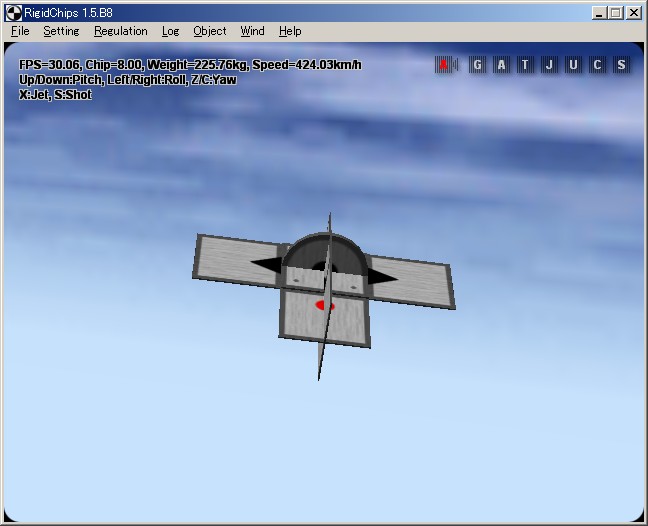
Task: Click the X:Jet, S:Shot hint text
Action: click(x=55, y=95)
